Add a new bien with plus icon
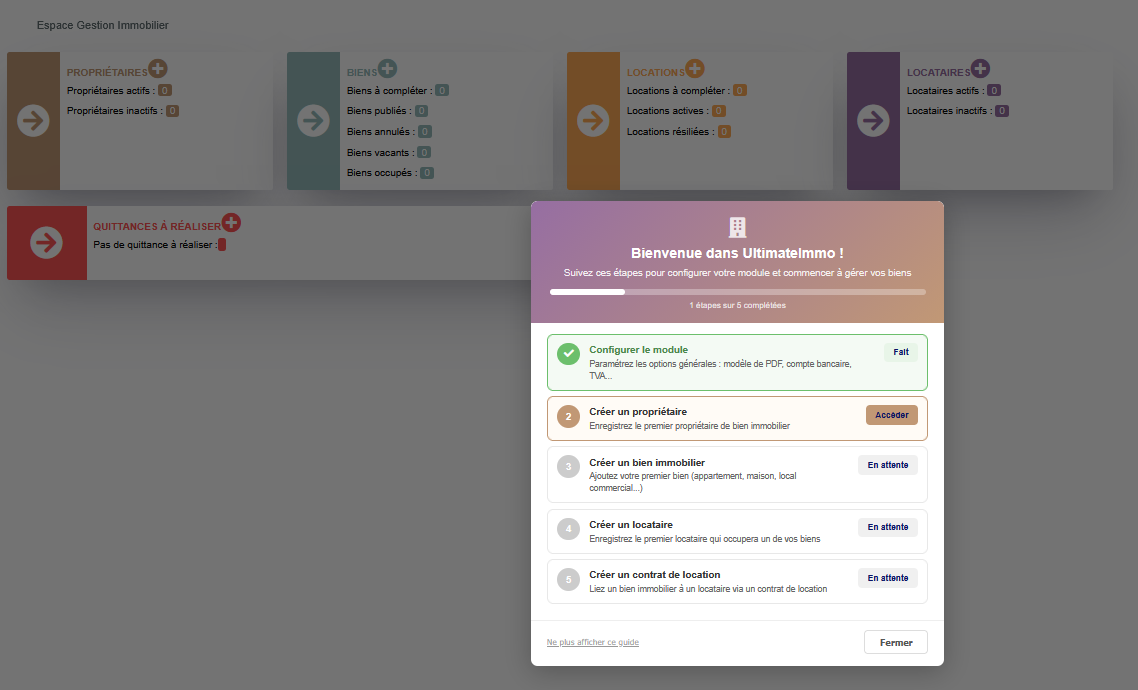The height and width of the screenshot is (690, 1138). (388, 69)
